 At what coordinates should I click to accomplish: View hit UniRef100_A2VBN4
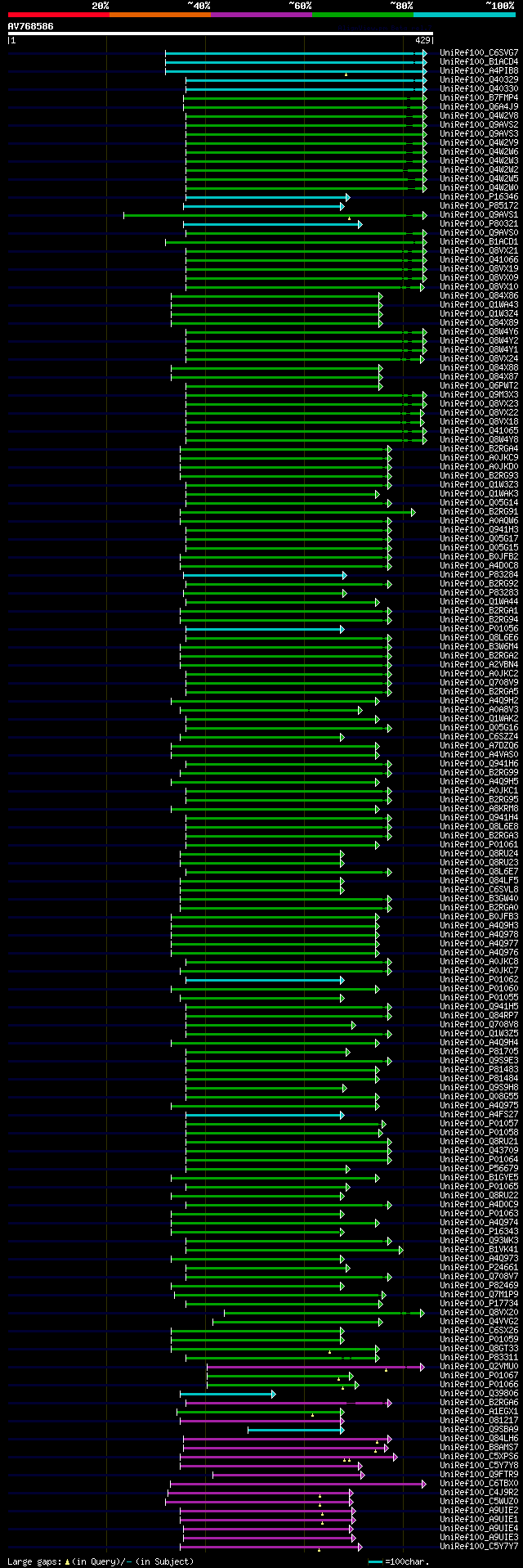coord(479,664)
